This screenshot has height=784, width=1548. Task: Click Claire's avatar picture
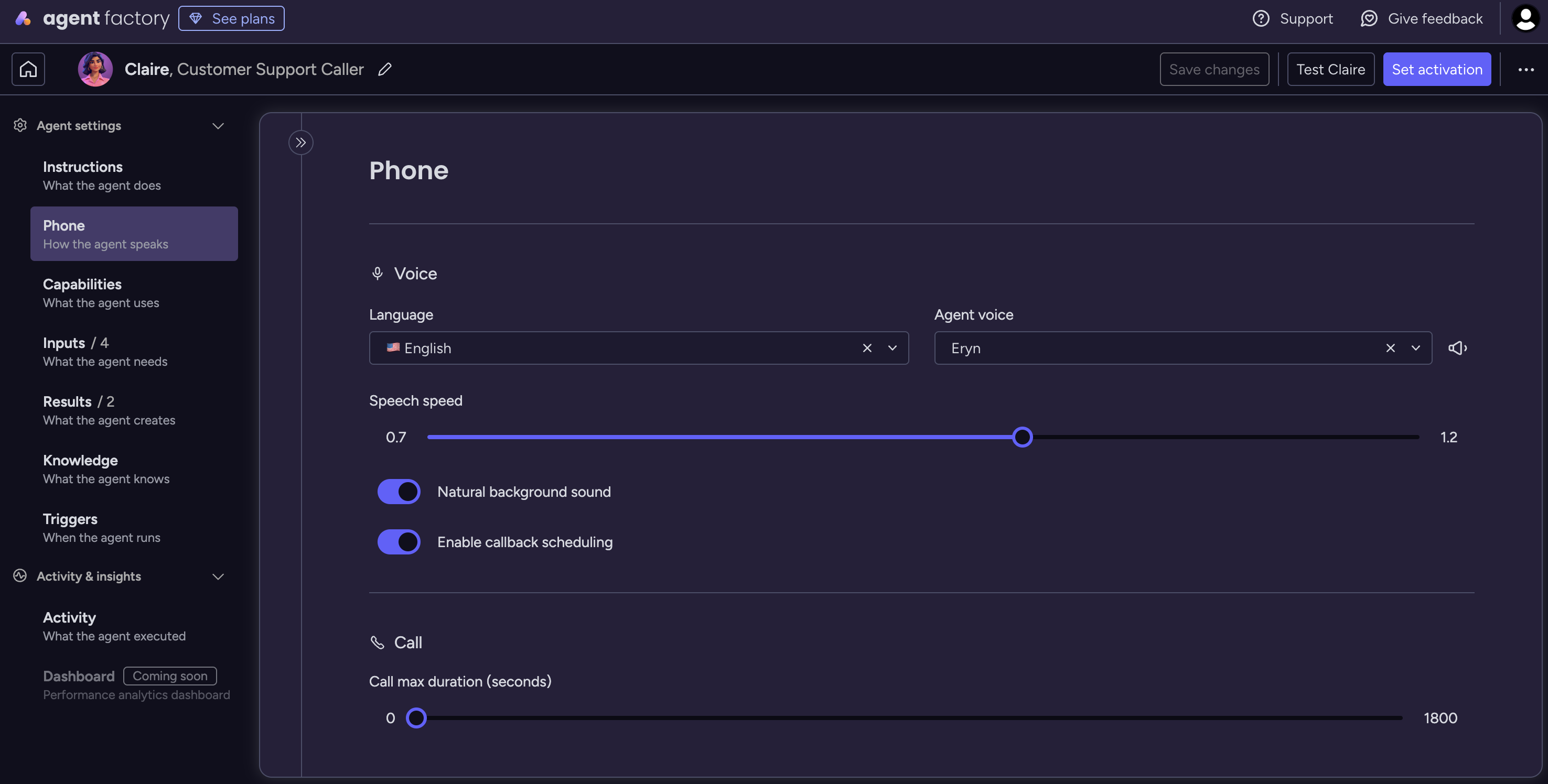pyautogui.click(x=95, y=69)
